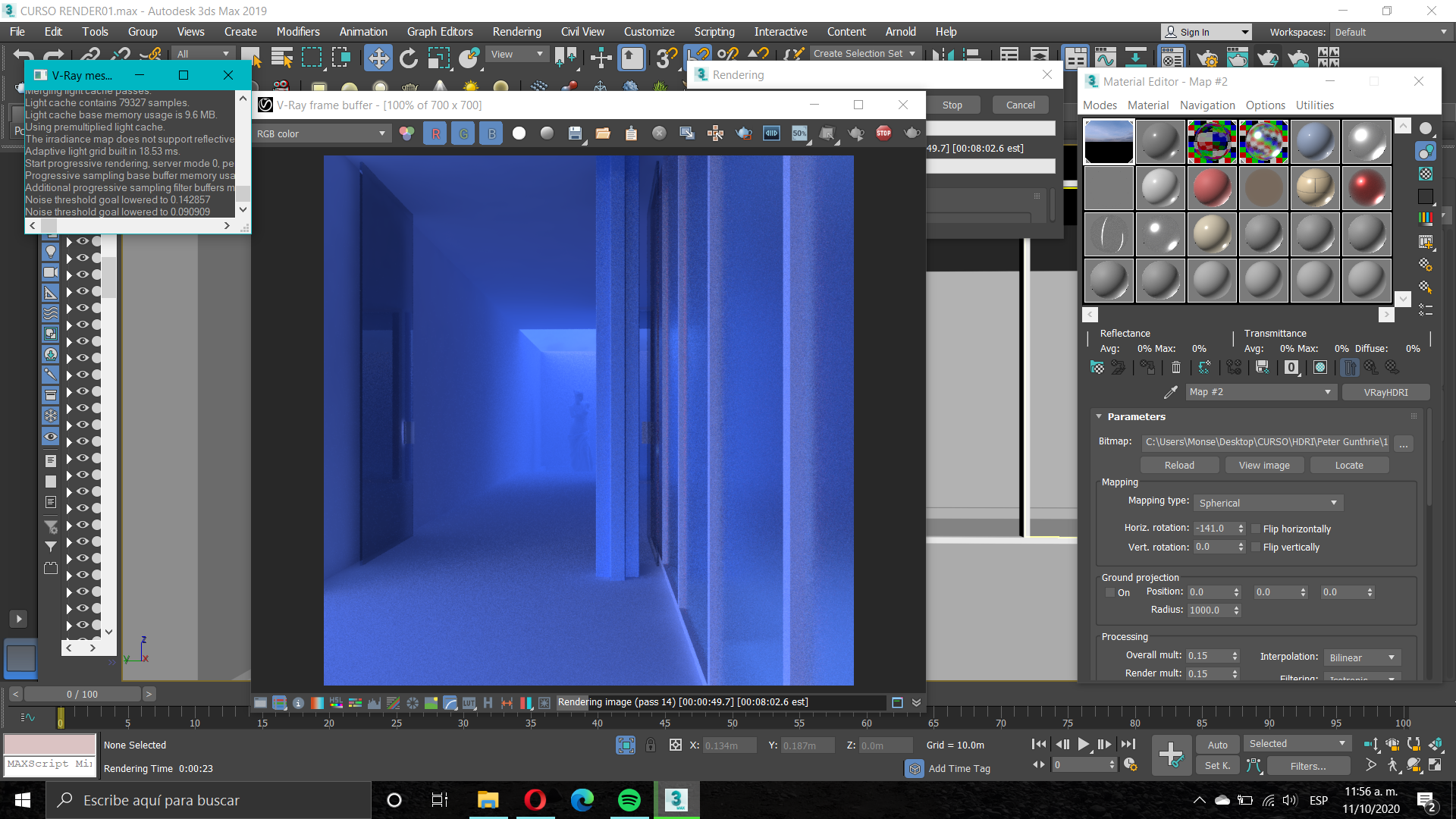This screenshot has width=1456, height=819.
Task: Toggle the HSL correction in frame buffer
Action: [336, 703]
